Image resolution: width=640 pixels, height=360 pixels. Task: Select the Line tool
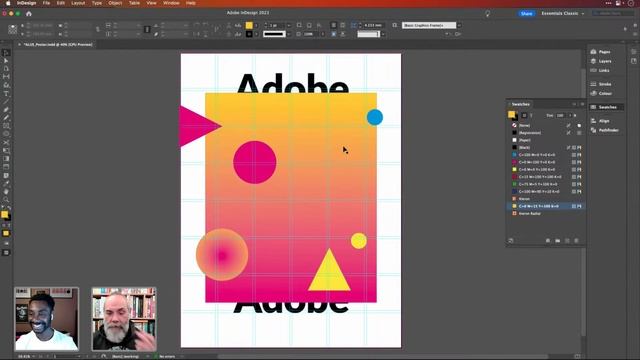pos(6,102)
